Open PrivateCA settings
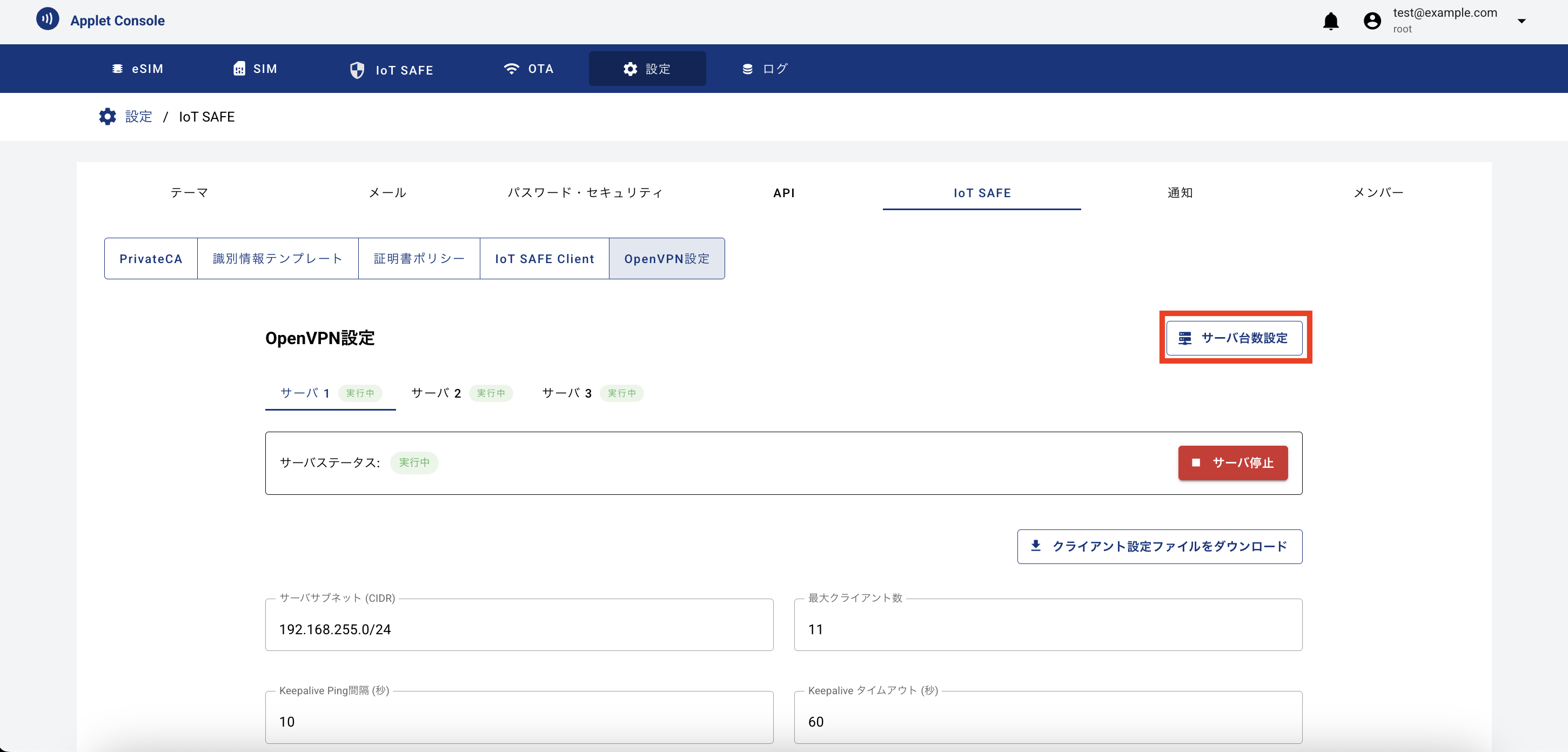Viewport: 1568px width, 752px height. [x=150, y=258]
